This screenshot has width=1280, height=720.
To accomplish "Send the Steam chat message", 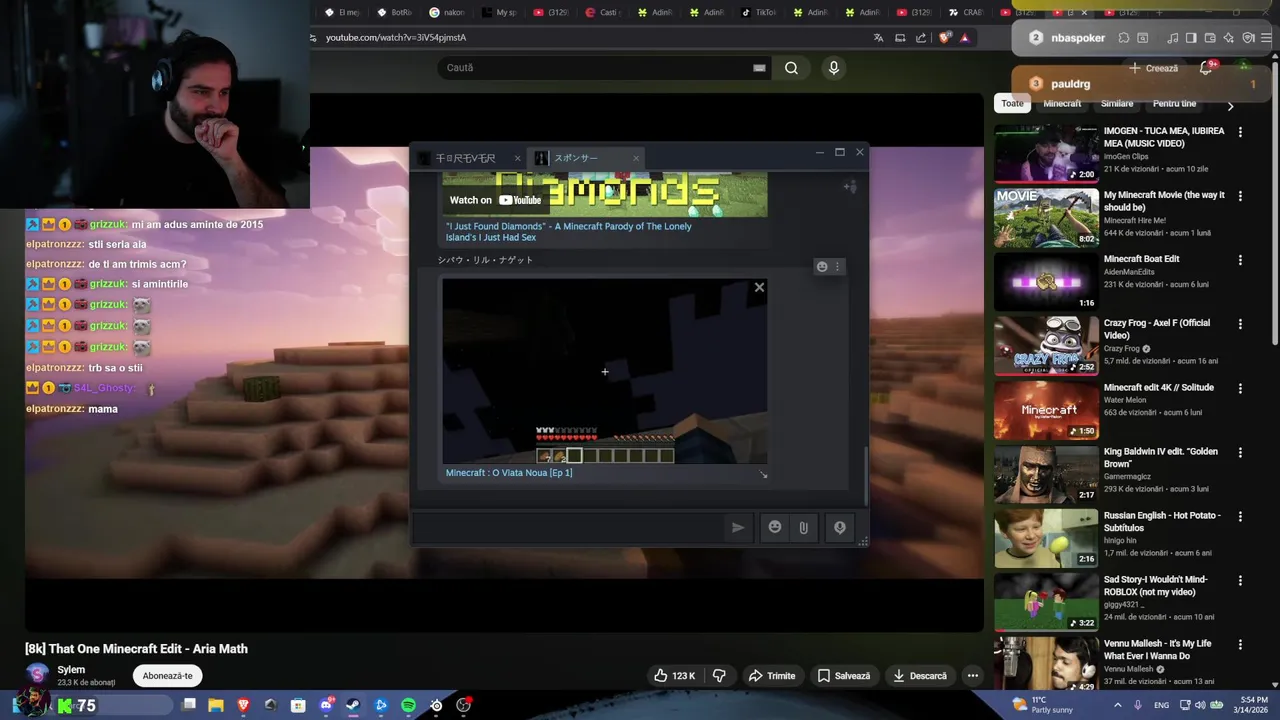I will click(x=738, y=527).
